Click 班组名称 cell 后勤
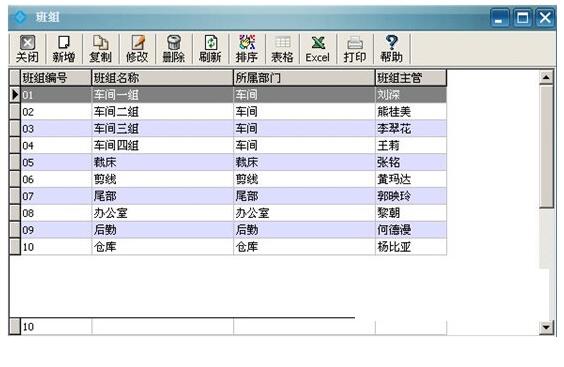The width and height of the screenshot is (564, 367). [162, 230]
